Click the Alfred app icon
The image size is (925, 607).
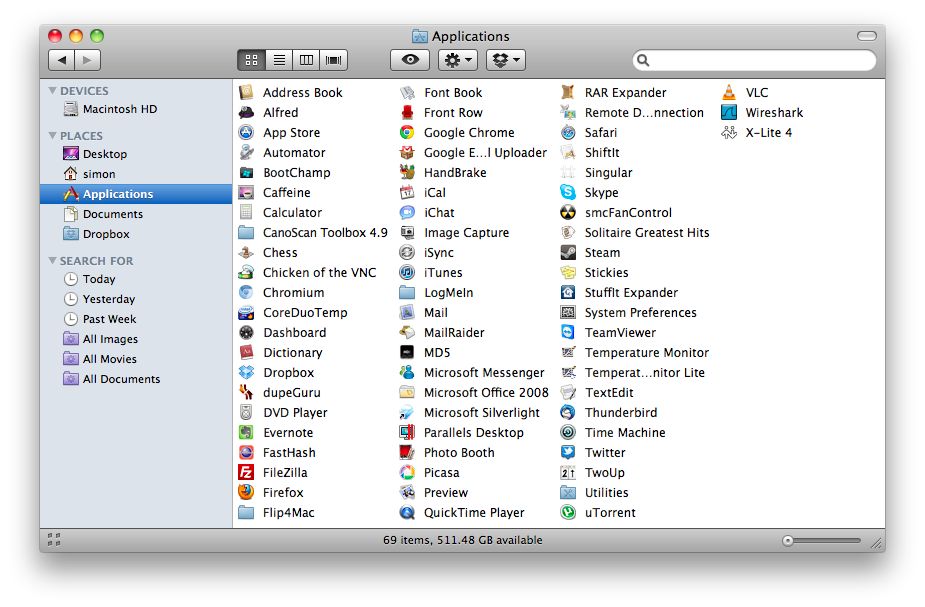[x=246, y=113]
